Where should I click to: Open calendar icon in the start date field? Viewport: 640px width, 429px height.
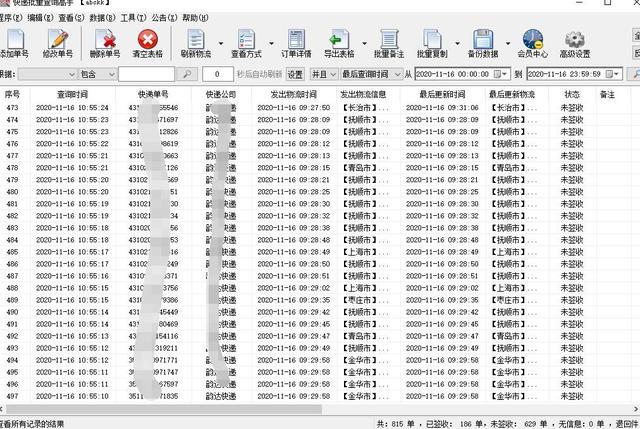(x=498, y=74)
